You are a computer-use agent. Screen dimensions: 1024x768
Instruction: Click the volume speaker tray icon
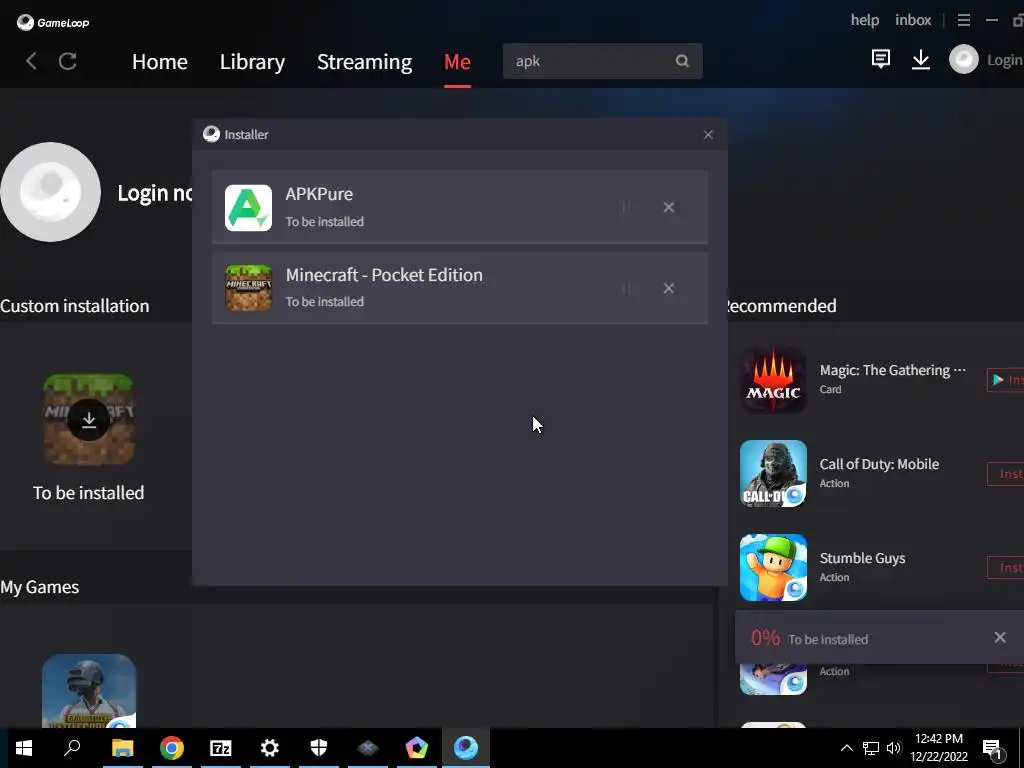click(894, 748)
